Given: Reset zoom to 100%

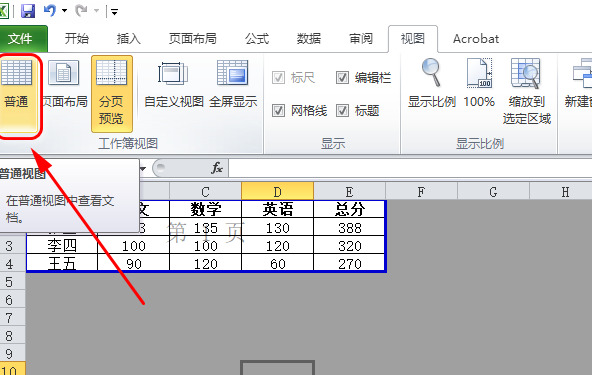Looking at the screenshot, I should pyautogui.click(x=479, y=84).
